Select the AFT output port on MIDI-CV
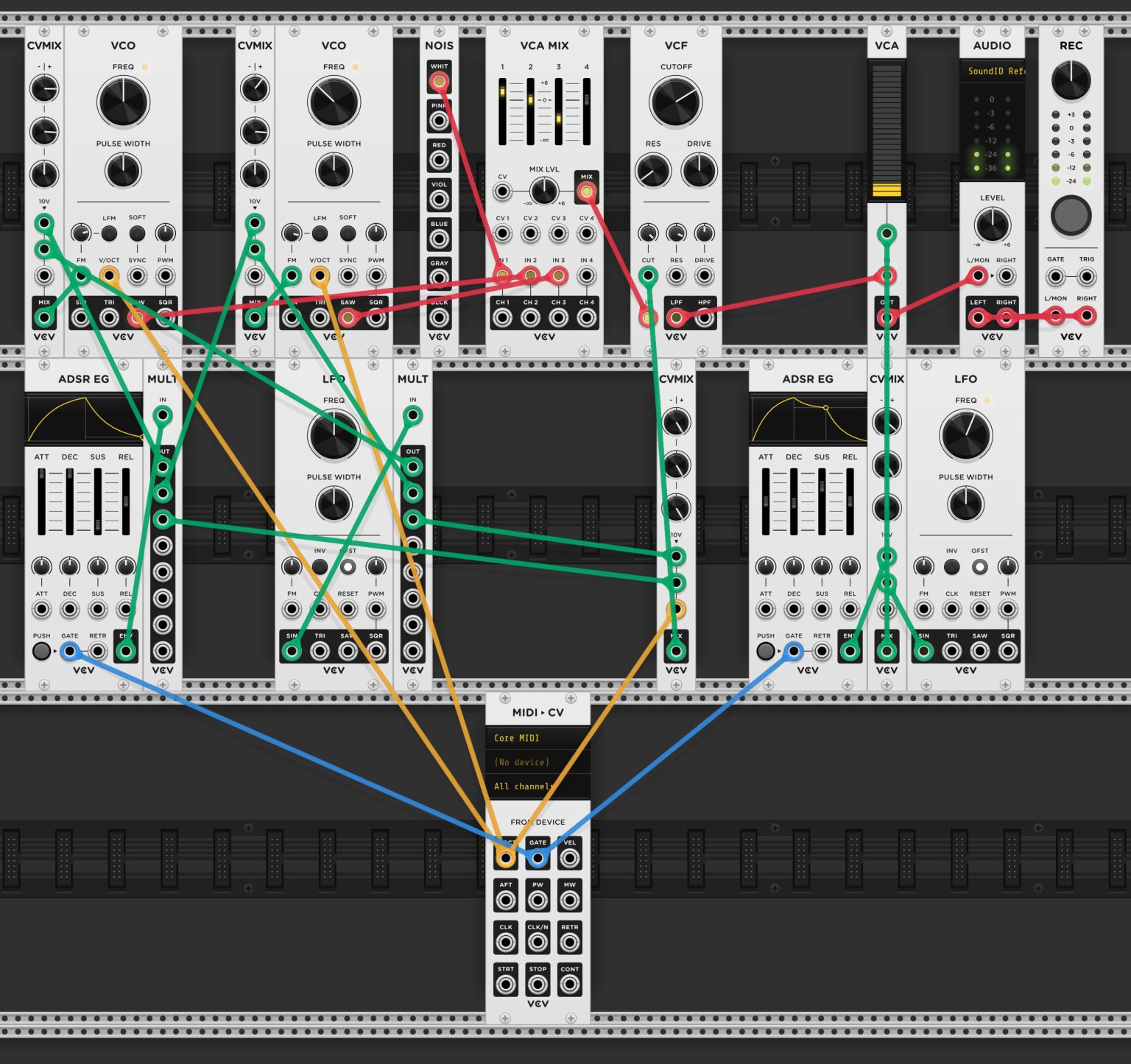1131x1064 pixels. [506, 899]
